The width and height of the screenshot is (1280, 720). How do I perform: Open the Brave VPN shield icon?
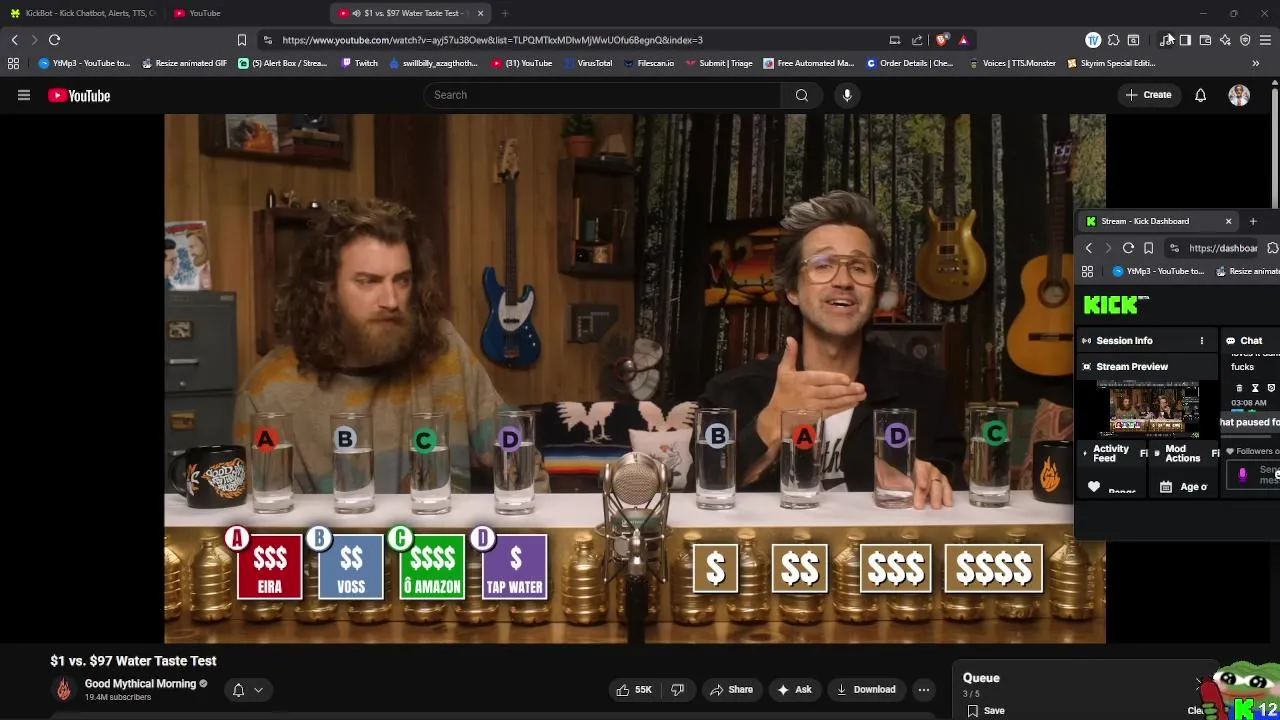tap(1245, 40)
